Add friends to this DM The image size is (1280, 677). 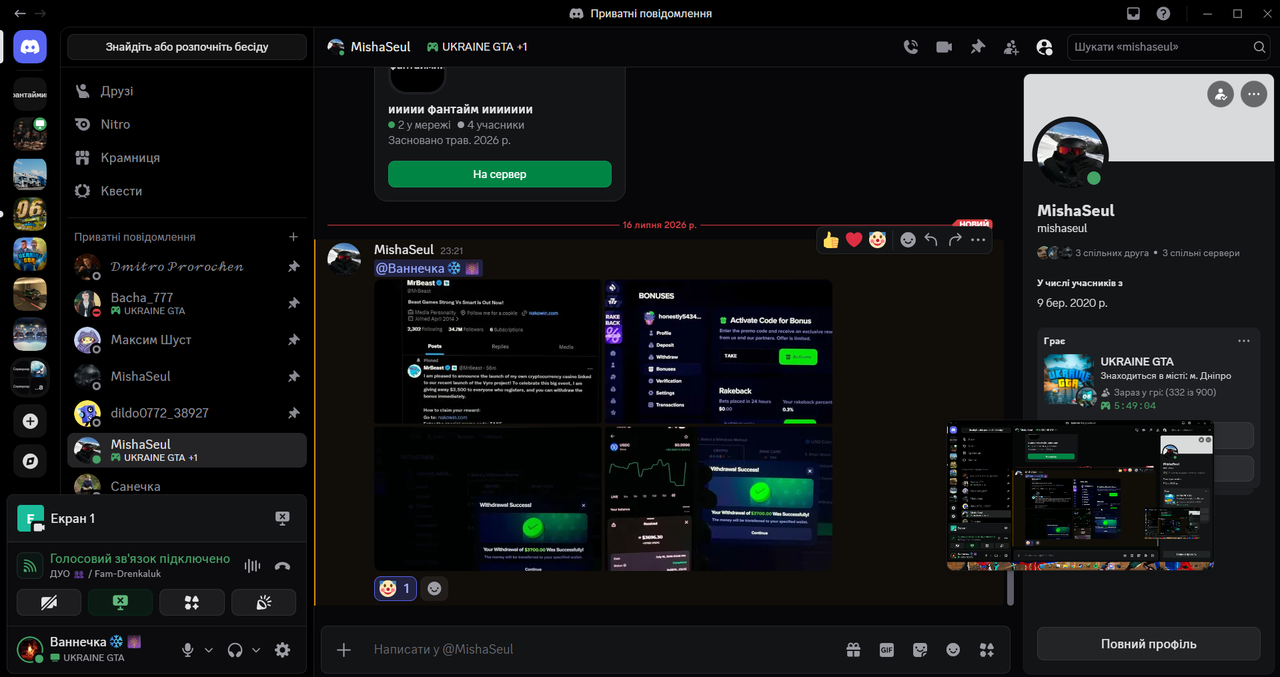tap(1011, 47)
